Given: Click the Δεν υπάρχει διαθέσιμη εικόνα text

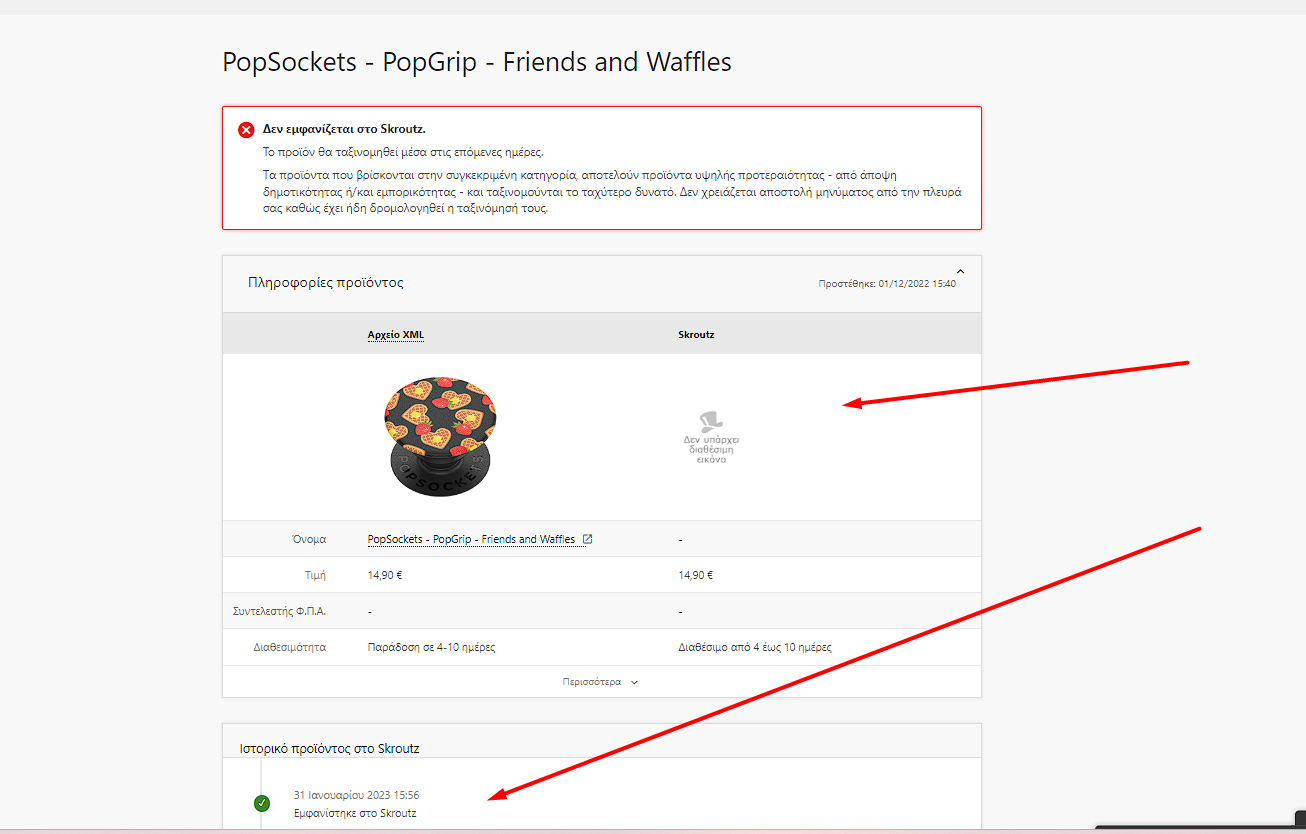Looking at the screenshot, I should [711, 449].
